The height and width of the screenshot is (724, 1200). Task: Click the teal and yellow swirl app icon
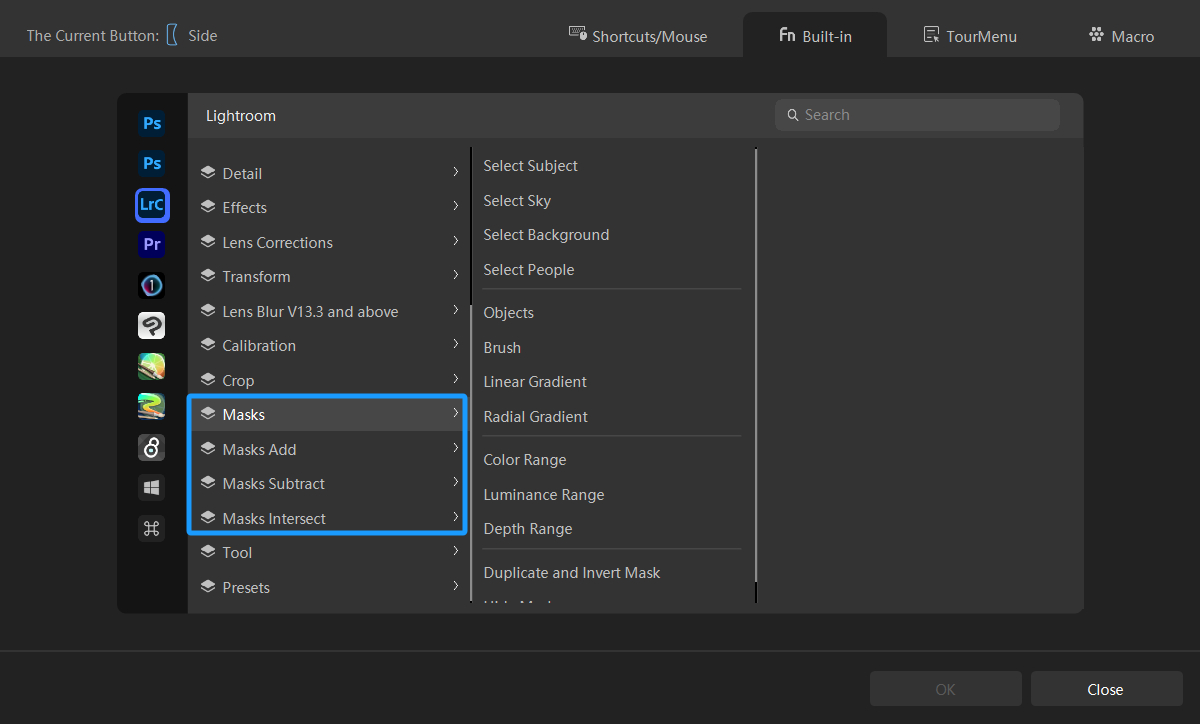(x=152, y=407)
